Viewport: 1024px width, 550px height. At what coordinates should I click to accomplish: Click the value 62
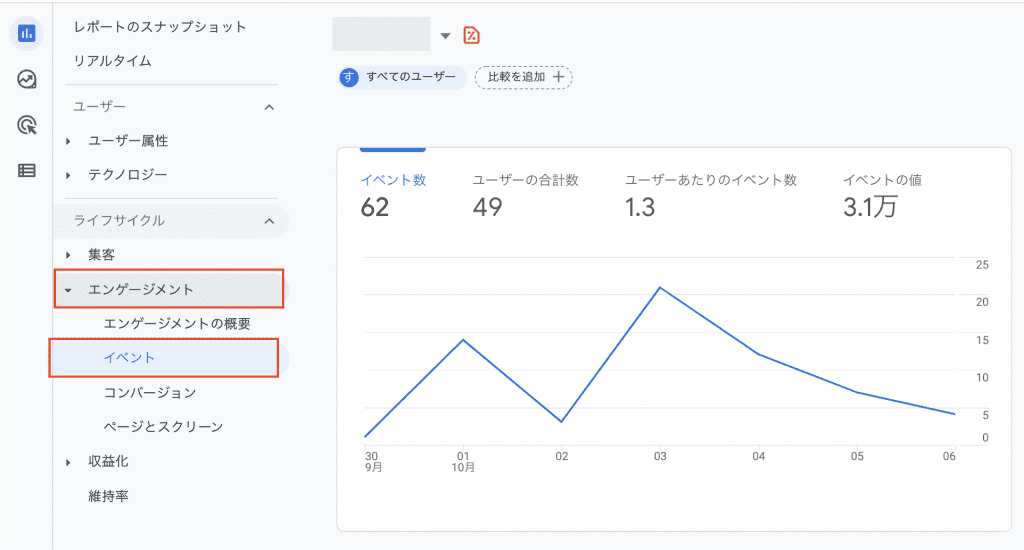375,208
